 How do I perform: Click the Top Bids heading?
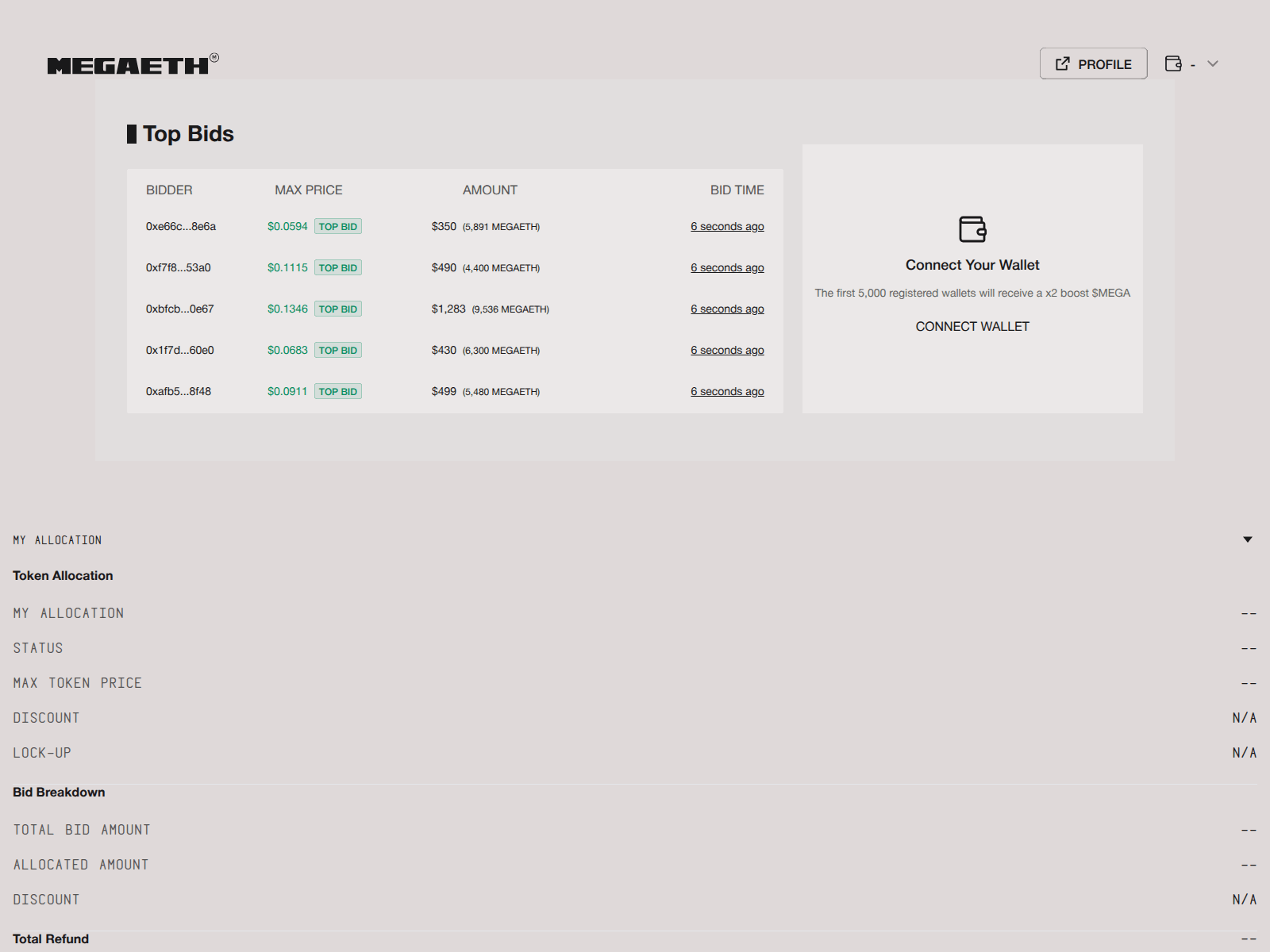(188, 134)
